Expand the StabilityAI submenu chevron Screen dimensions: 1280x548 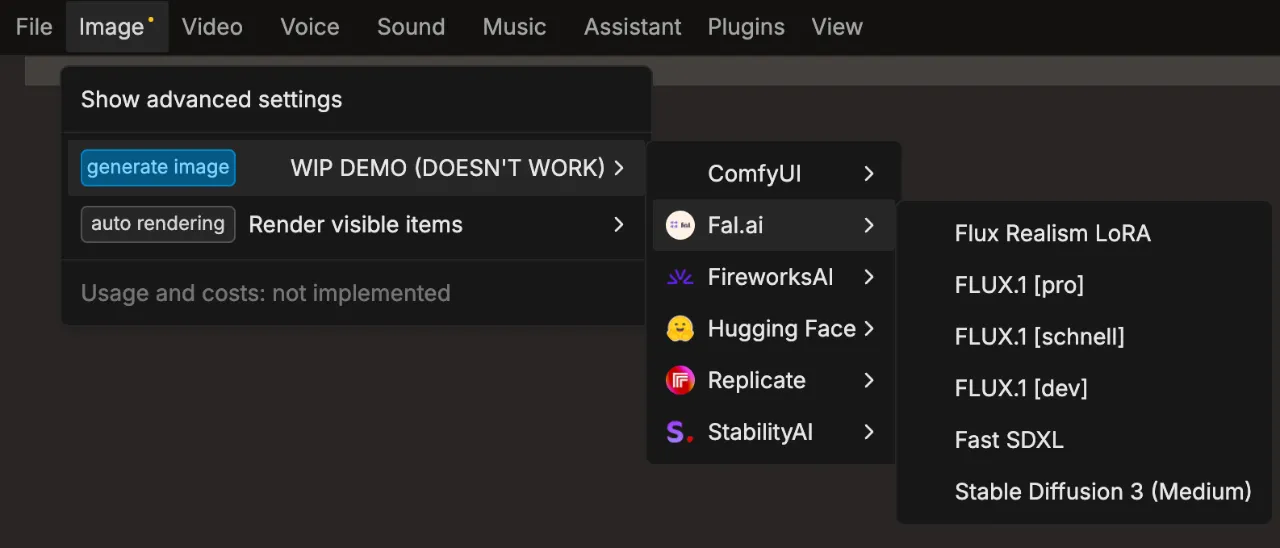(869, 432)
